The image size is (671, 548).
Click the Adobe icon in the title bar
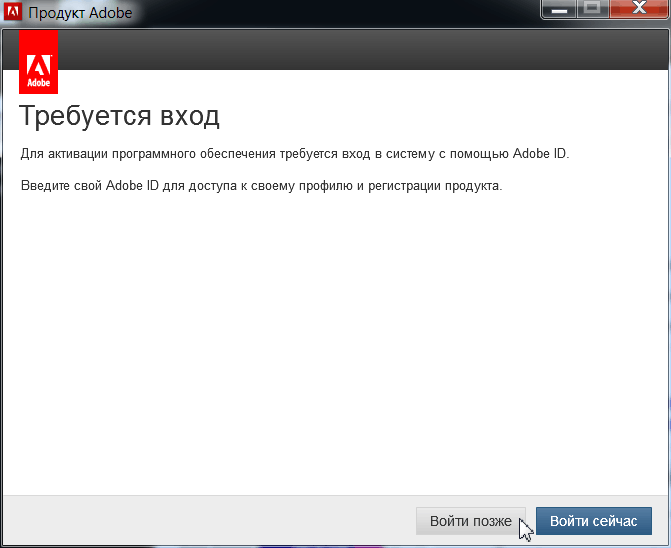pos(13,14)
